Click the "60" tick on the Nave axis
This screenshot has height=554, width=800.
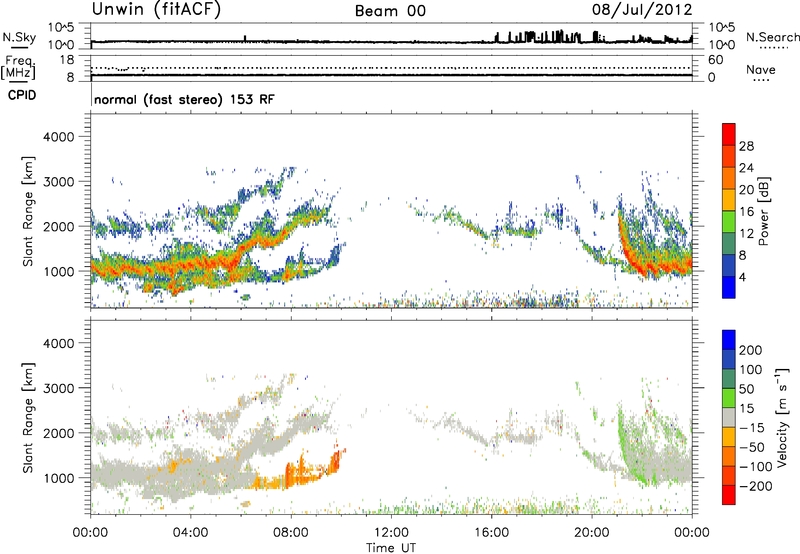715,60
